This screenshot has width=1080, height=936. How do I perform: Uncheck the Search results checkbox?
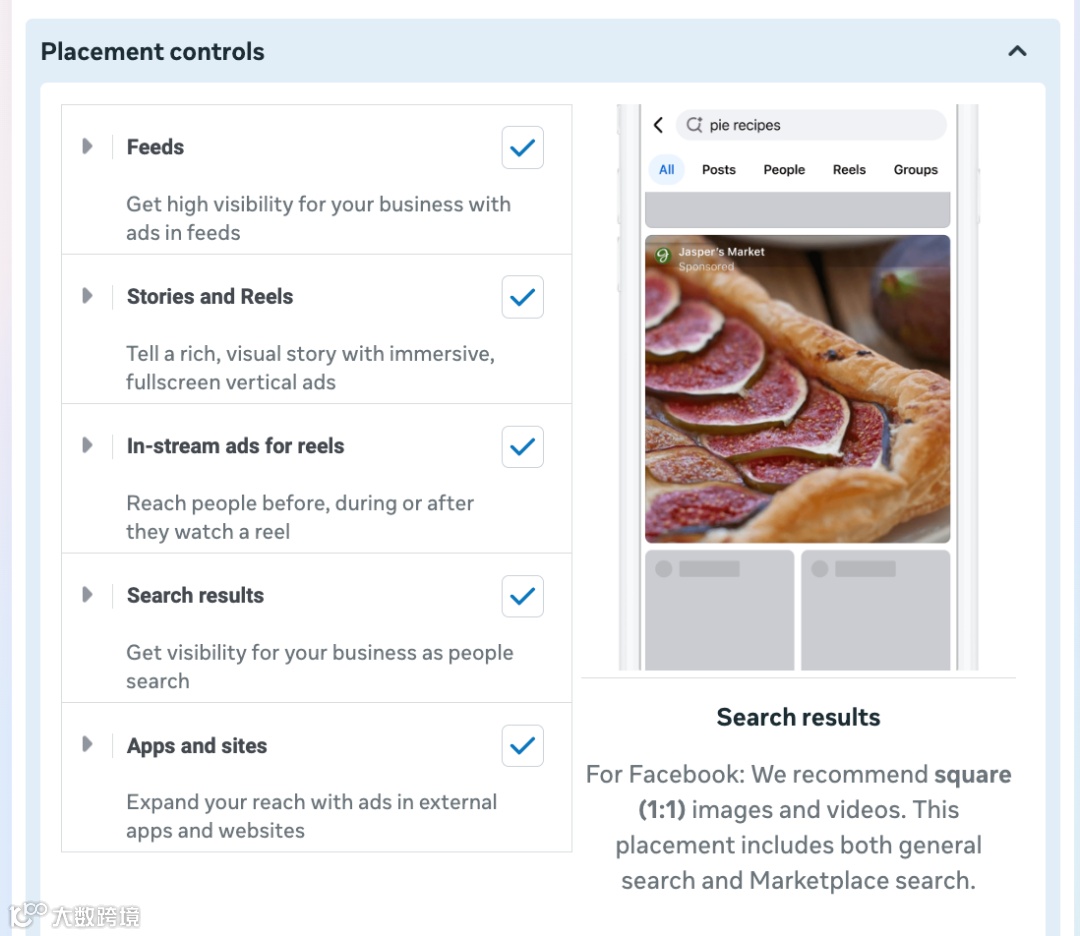tap(522, 596)
